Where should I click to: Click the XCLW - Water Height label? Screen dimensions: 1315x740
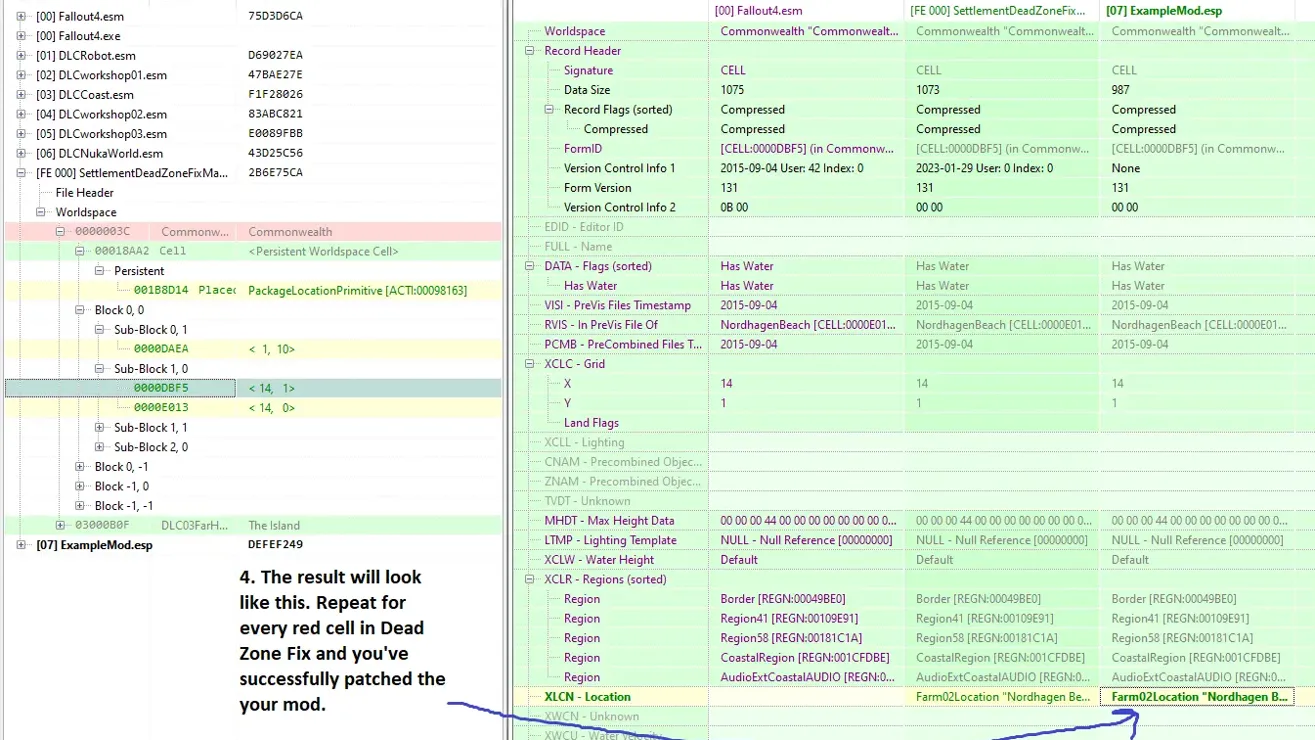(599, 560)
